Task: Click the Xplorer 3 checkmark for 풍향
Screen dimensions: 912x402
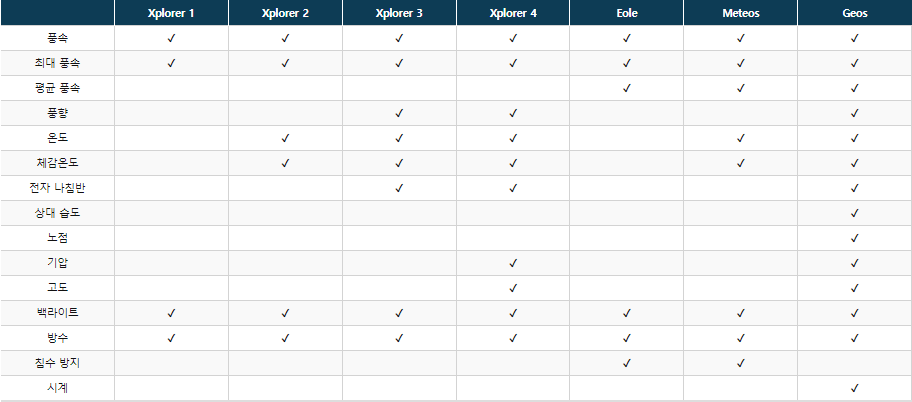Action: tap(398, 113)
